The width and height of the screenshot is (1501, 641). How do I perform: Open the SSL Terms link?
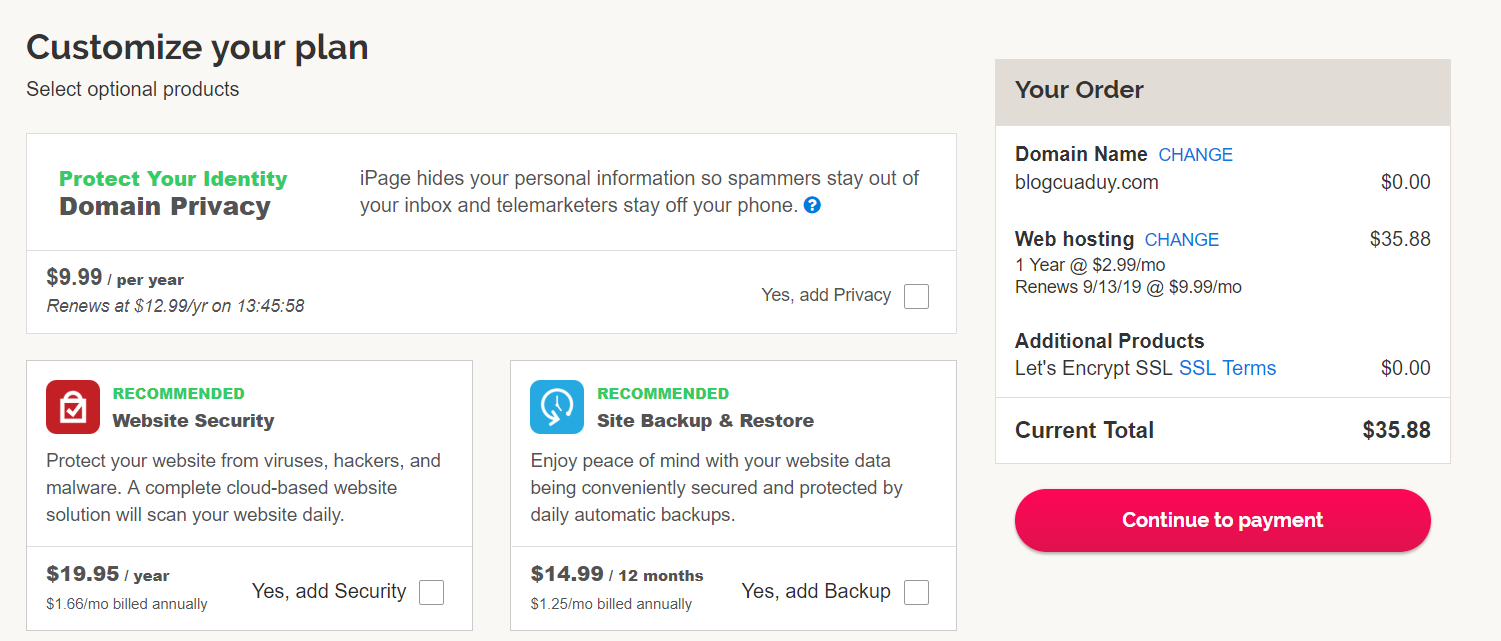point(1227,368)
